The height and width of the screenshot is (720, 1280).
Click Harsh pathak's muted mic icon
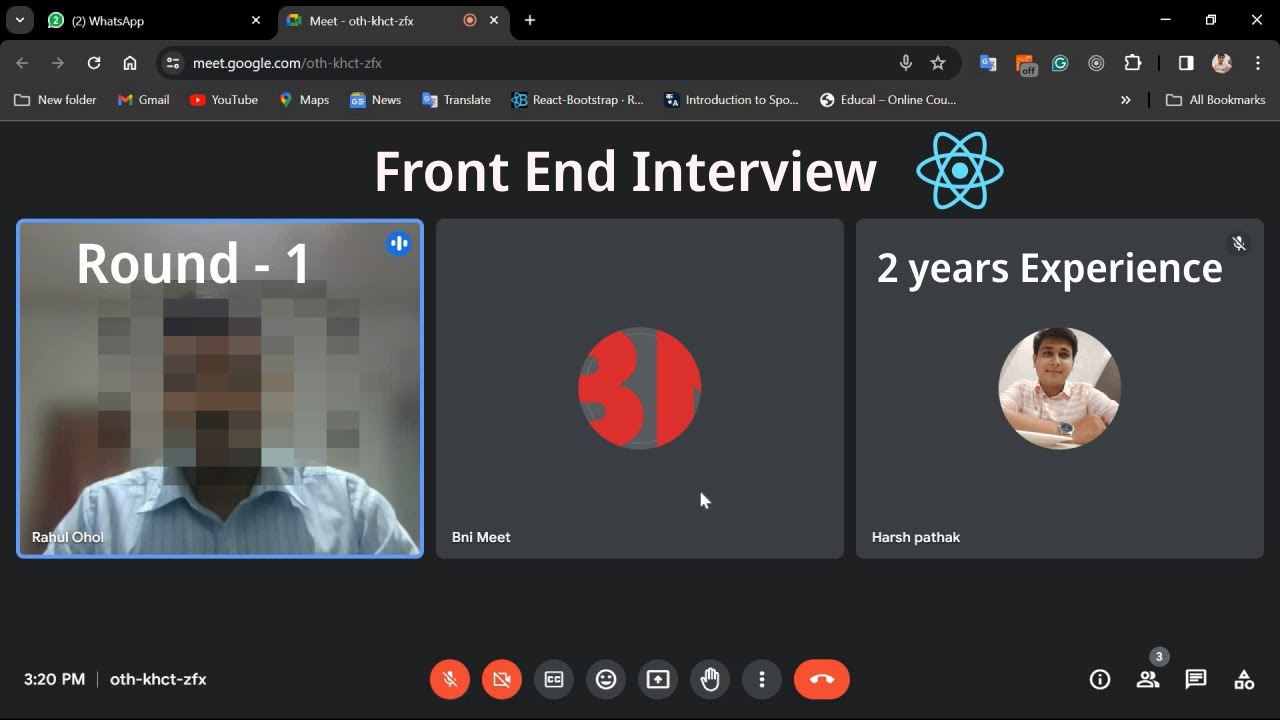coord(1239,243)
